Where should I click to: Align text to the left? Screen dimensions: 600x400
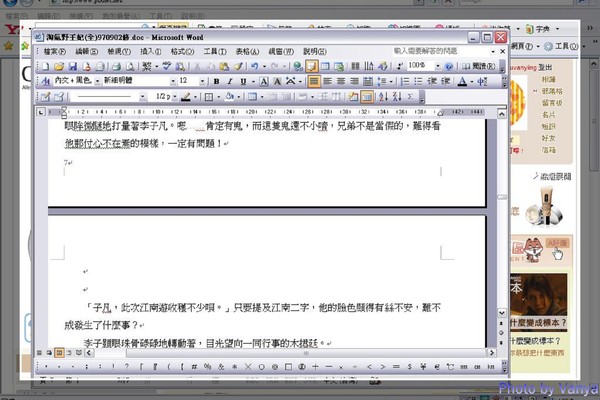(x=328, y=81)
